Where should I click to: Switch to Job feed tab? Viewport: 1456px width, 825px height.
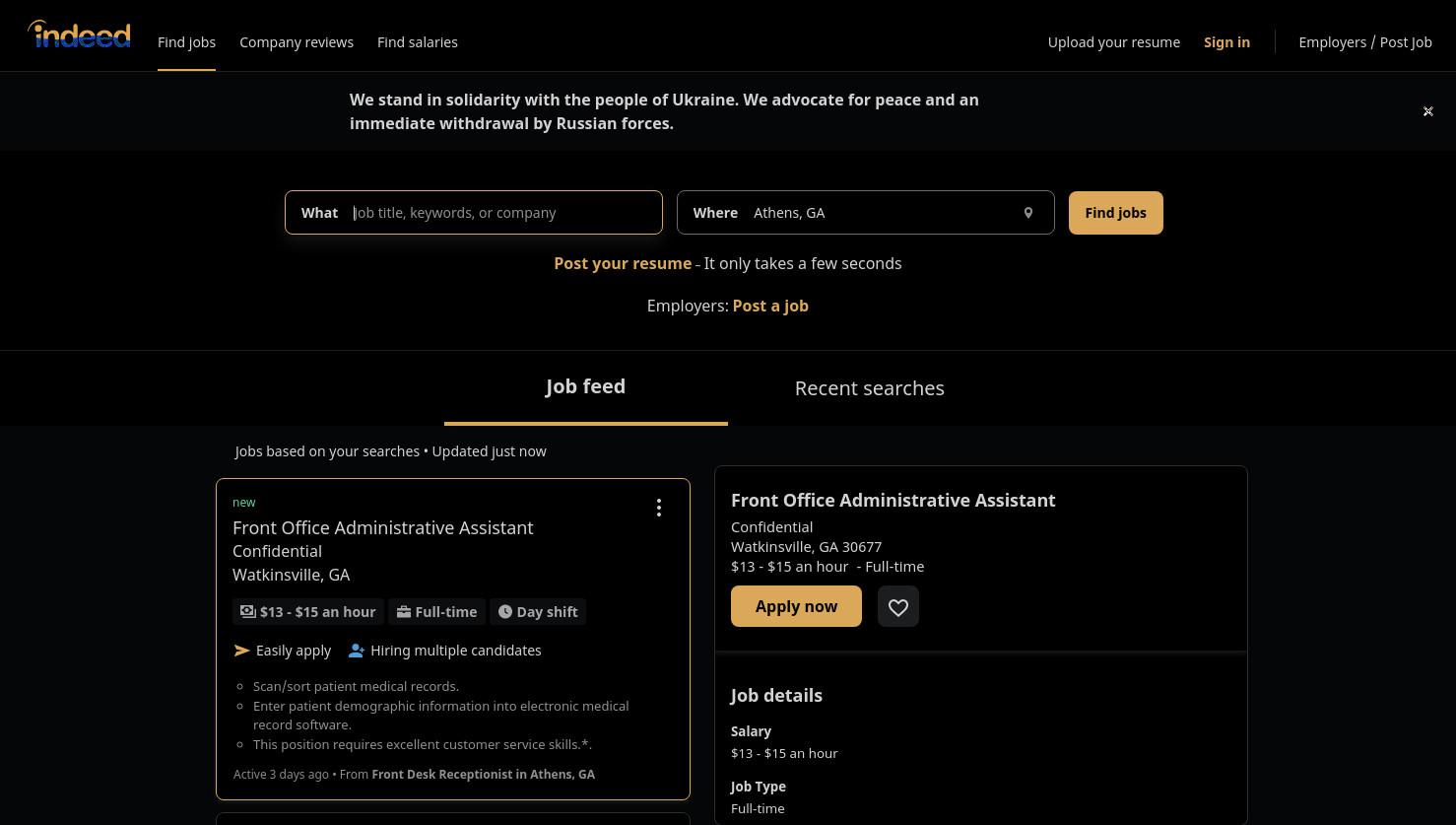pyautogui.click(x=586, y=386)
